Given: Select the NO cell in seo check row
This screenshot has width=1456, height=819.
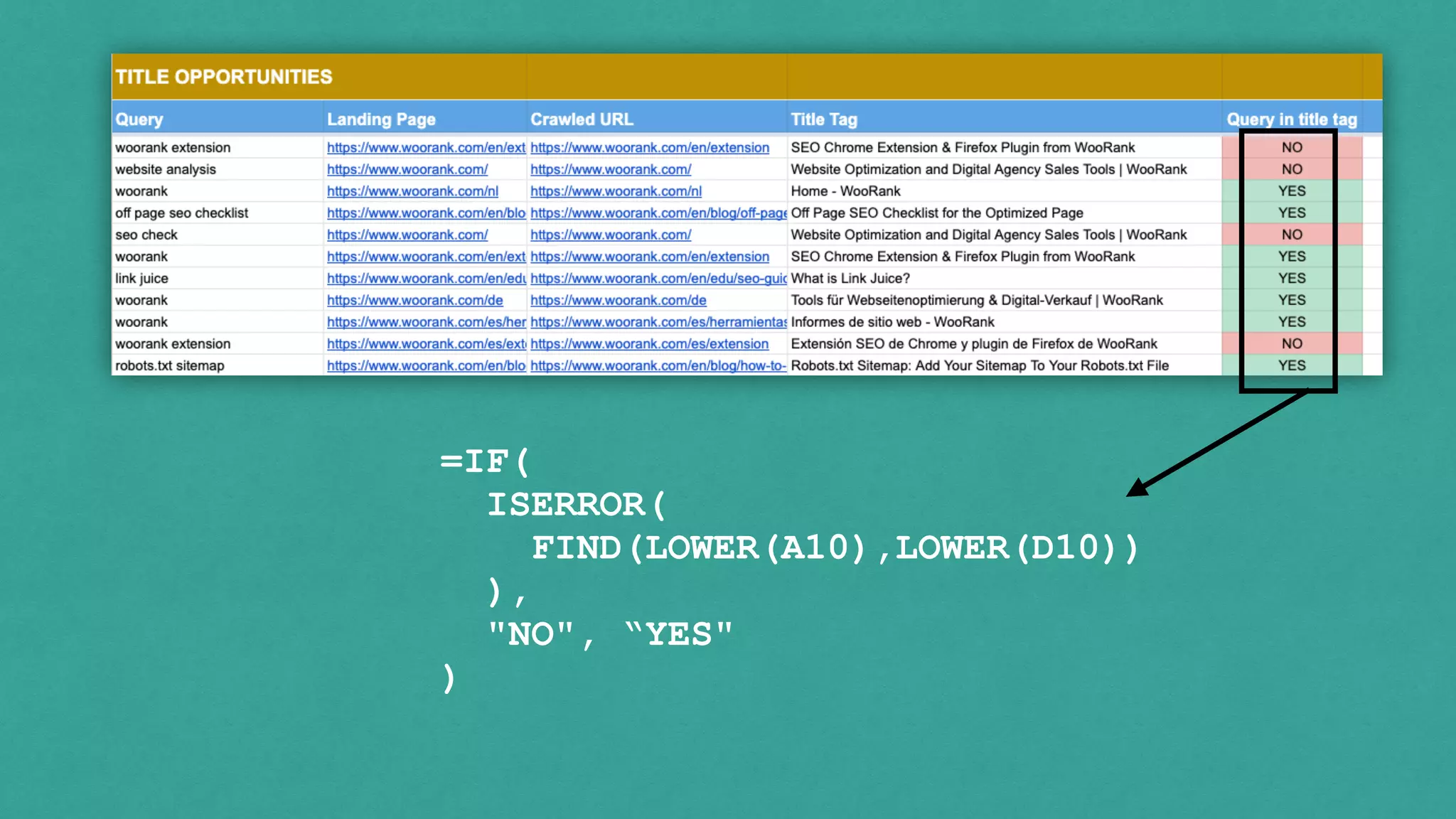Looking at the screenshot, I should pos(1292,235).
